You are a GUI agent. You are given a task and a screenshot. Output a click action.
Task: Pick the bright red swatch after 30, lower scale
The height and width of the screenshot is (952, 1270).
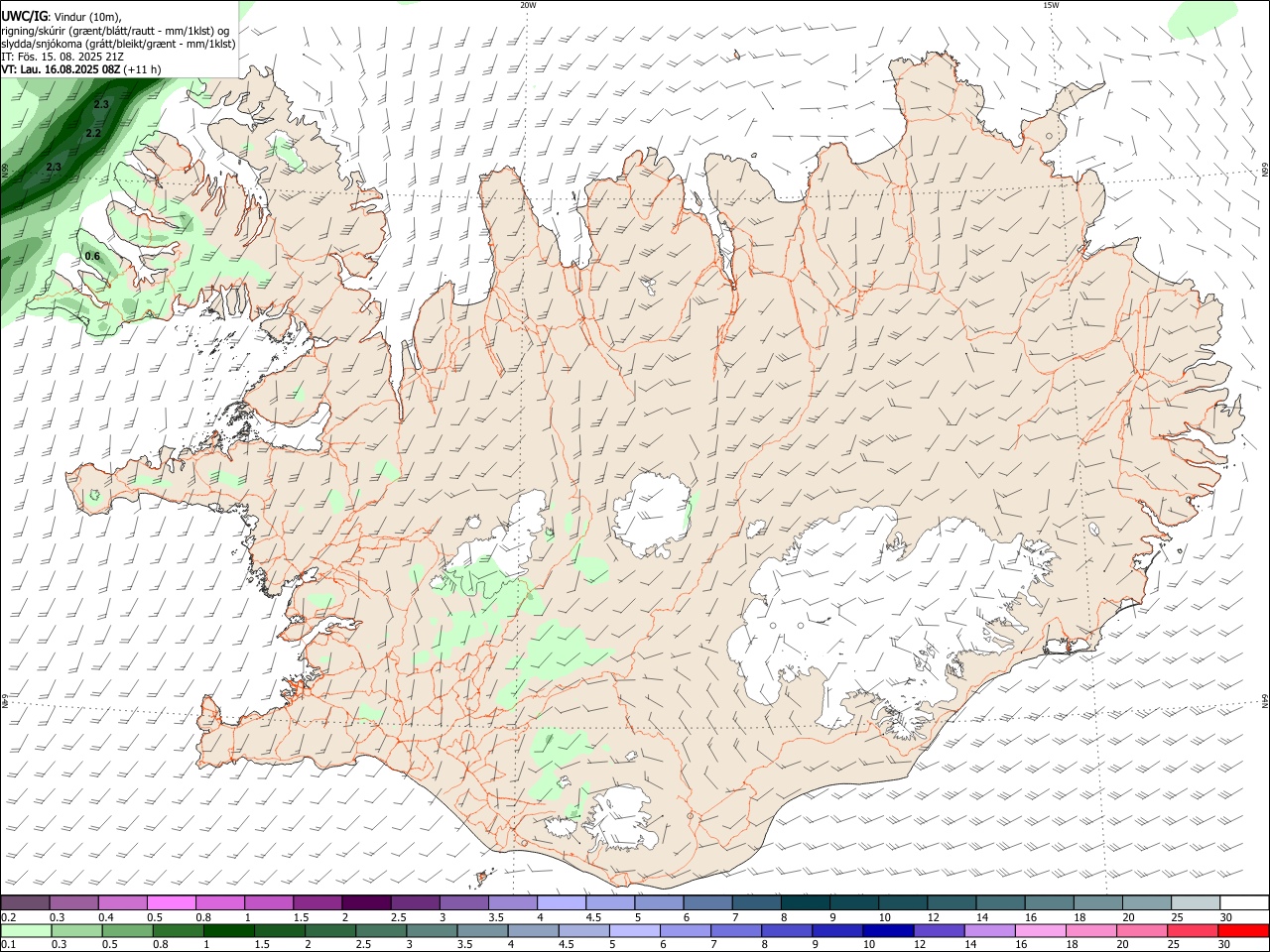pos(1243,930)
